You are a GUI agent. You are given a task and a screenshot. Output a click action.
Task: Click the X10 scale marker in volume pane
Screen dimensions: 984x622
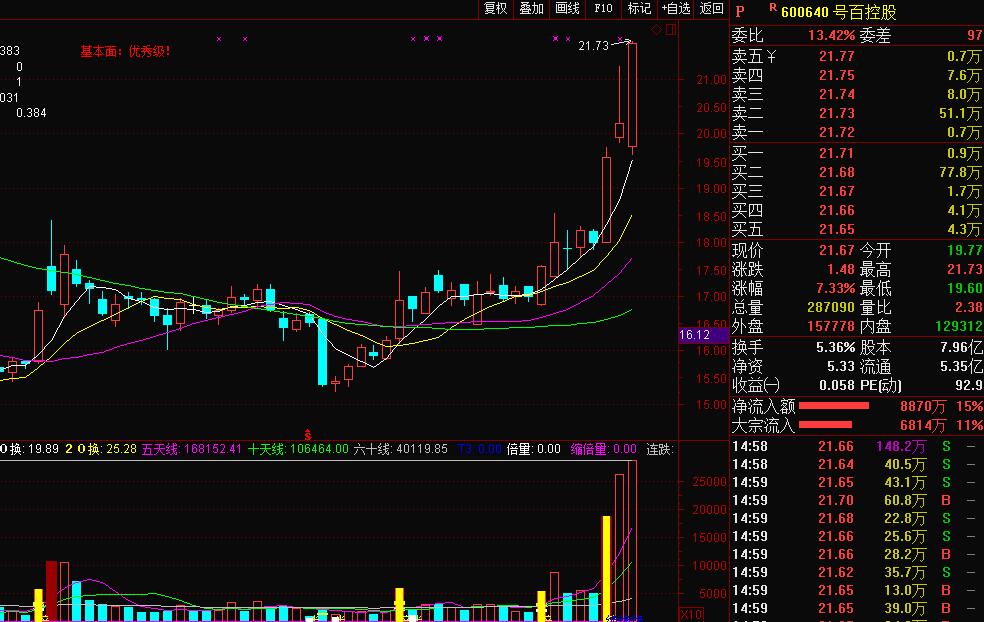pos(691,613)
